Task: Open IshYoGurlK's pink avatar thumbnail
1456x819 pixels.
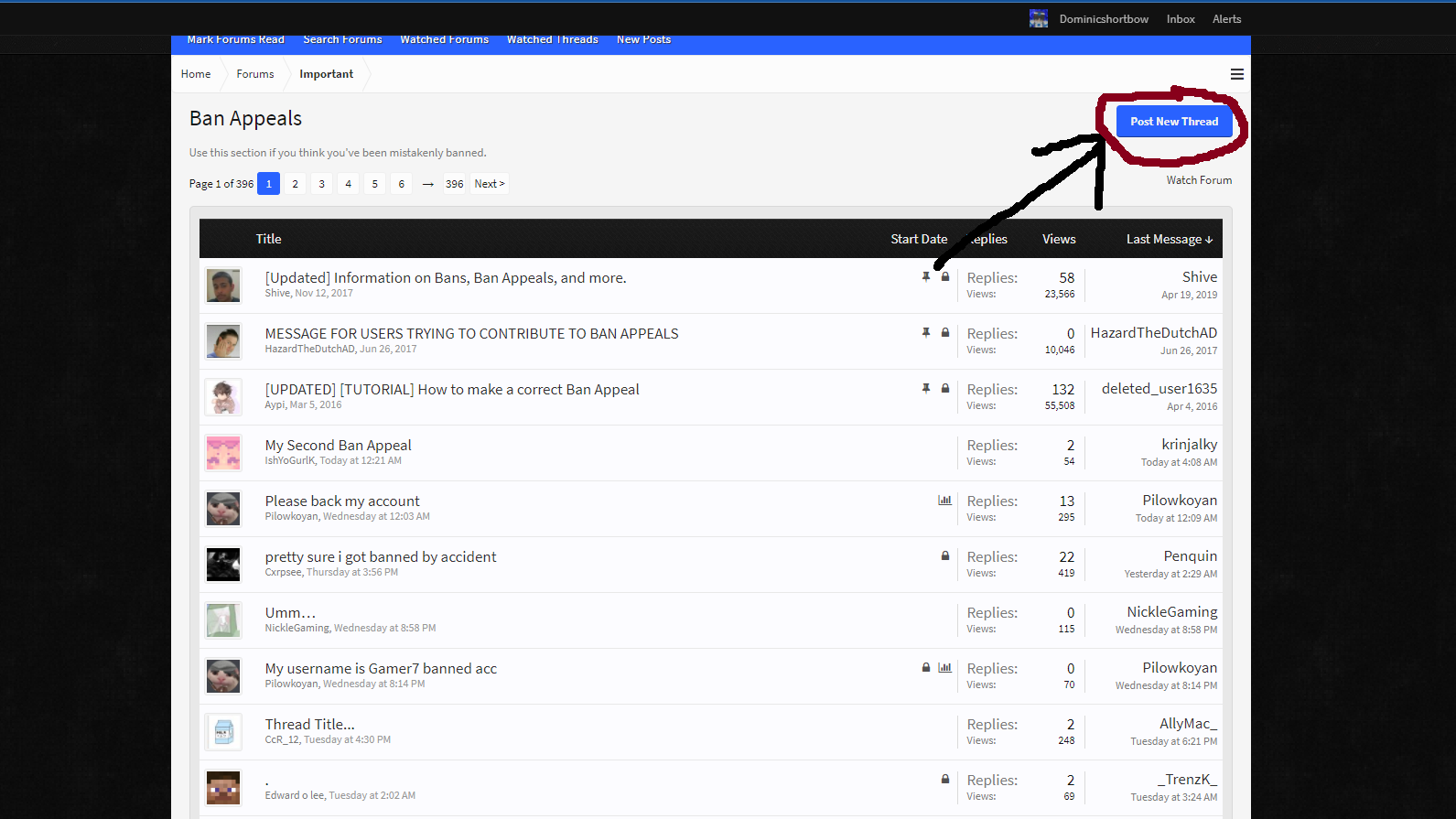Action: click(x=223, y=453)
